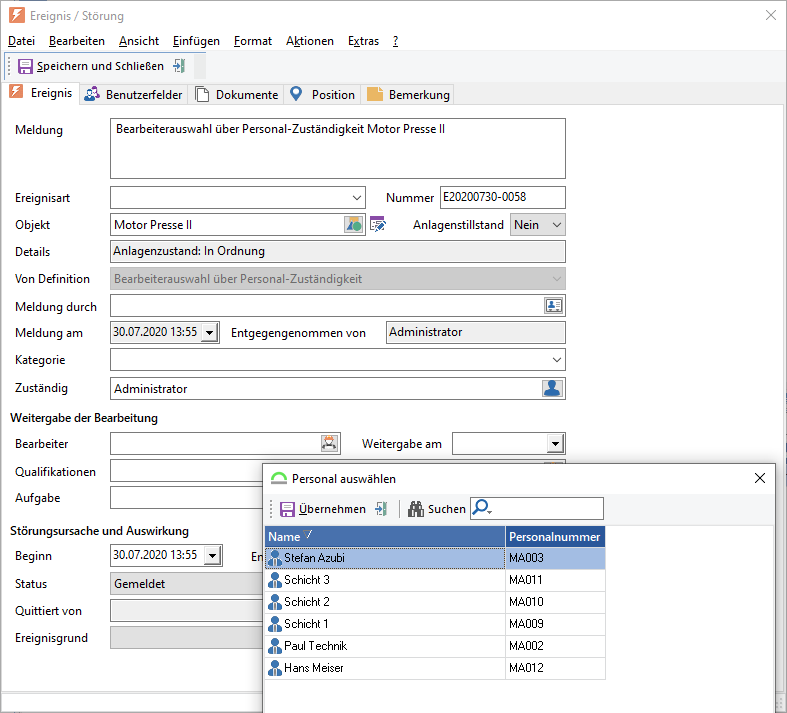Switch to the Position tab
Viewport: 787px width, 713px height.
click(x=323, y=94)
